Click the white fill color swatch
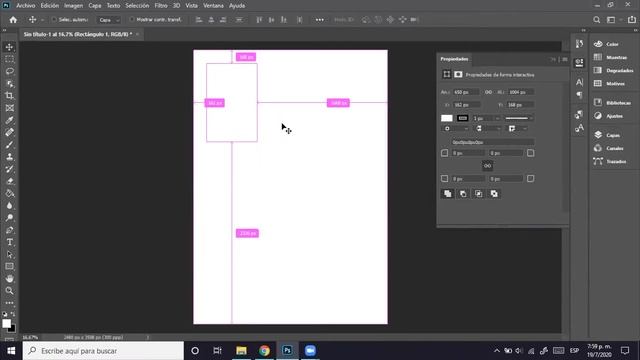 pos(447,118)
